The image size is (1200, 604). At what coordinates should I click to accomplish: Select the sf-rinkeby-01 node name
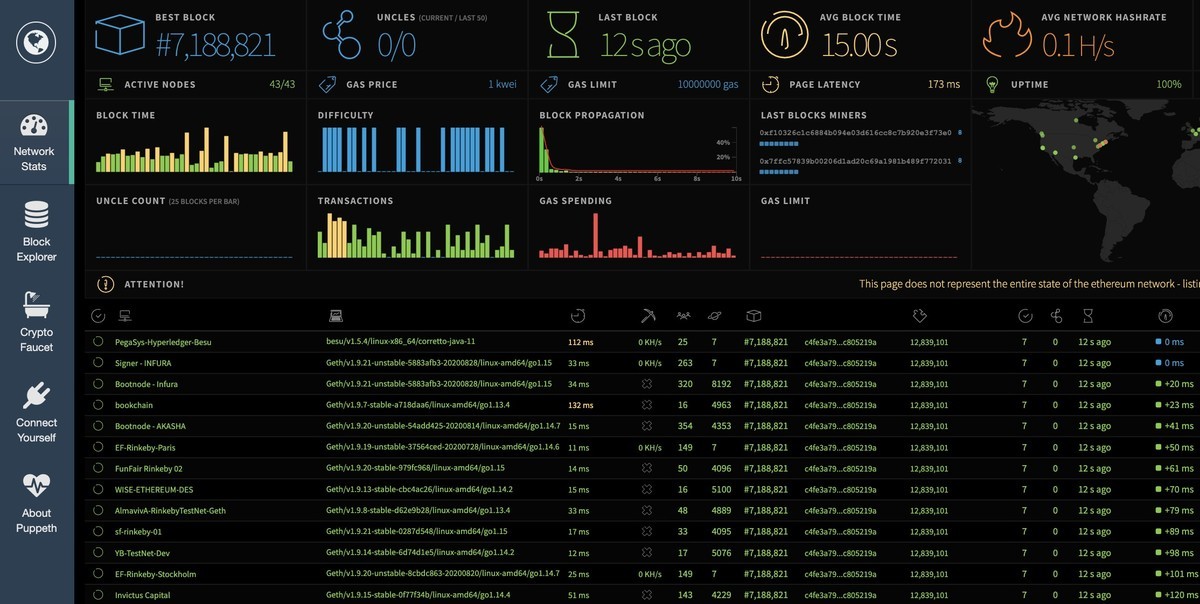tap(138, 531)
